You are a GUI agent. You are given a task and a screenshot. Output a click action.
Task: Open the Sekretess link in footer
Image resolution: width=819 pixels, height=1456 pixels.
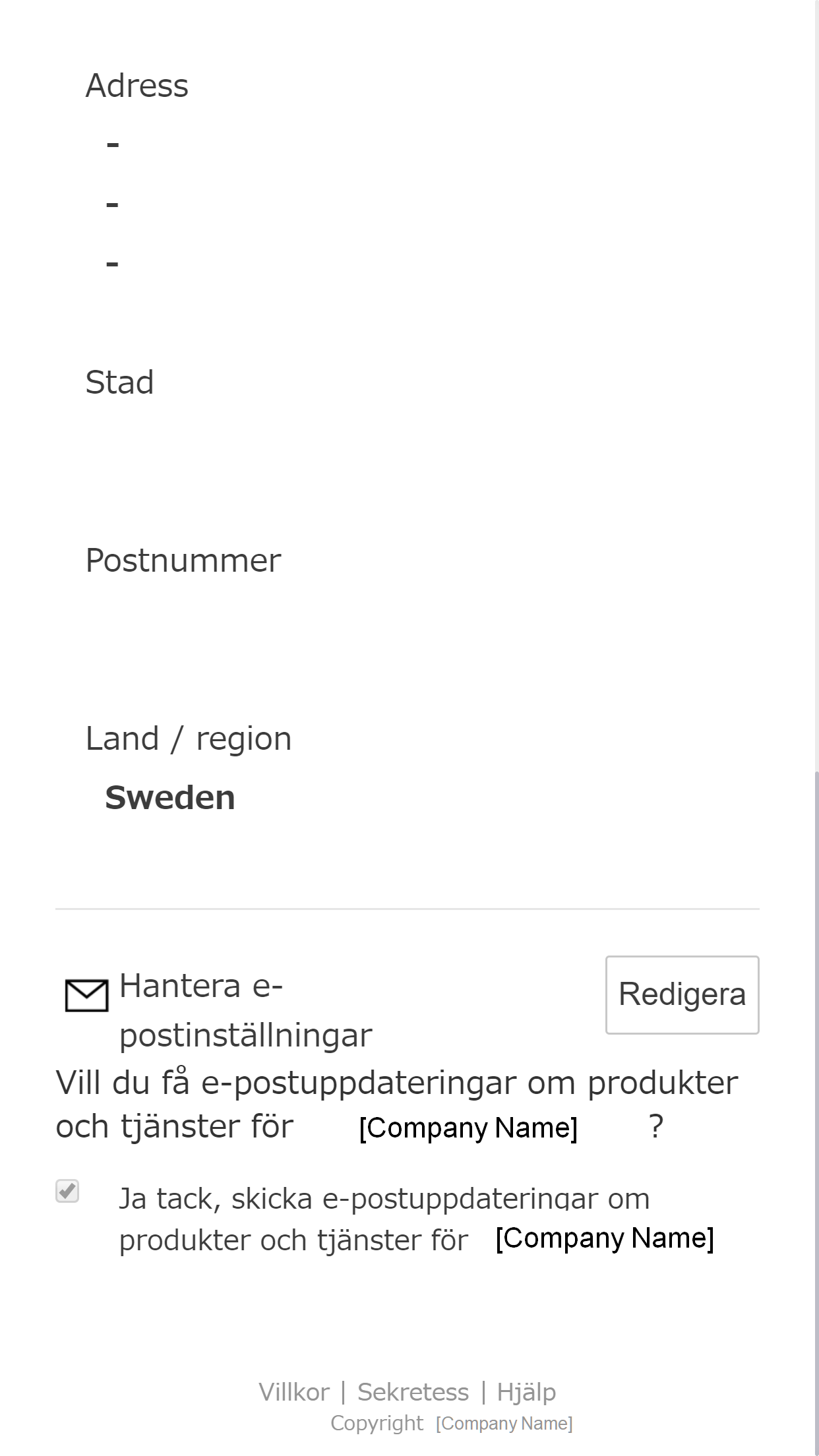point(413,1392)
